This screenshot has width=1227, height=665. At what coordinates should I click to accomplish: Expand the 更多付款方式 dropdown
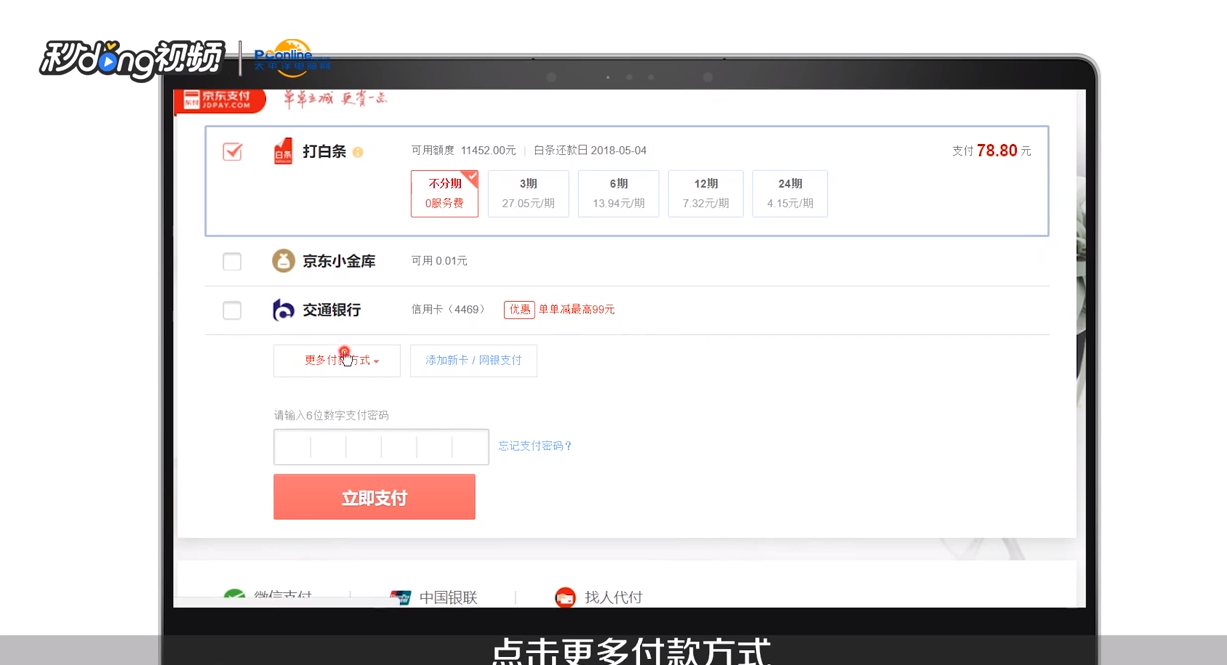click(337, 361)
